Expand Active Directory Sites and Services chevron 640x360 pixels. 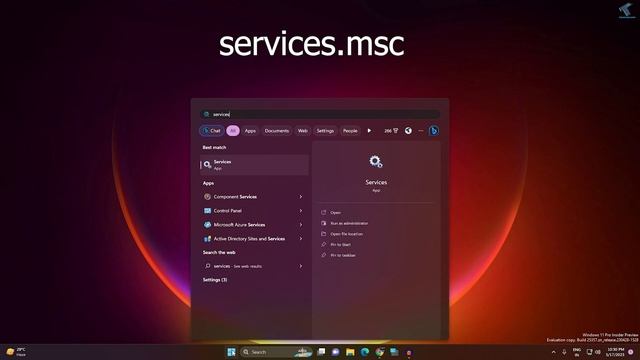point(301,239)
